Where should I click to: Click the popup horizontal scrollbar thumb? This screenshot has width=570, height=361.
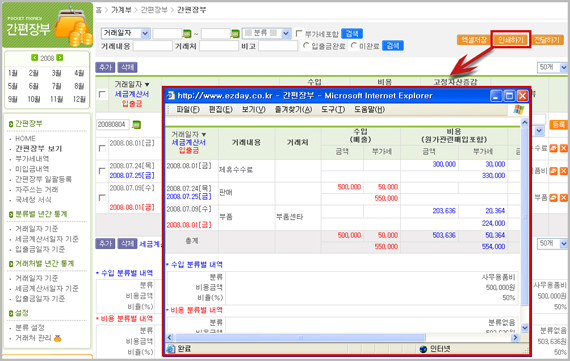point(301,337)
